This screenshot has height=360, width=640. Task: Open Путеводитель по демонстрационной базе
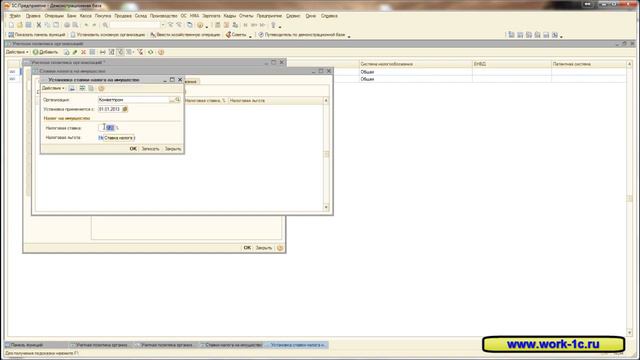(x=302, y=35)
